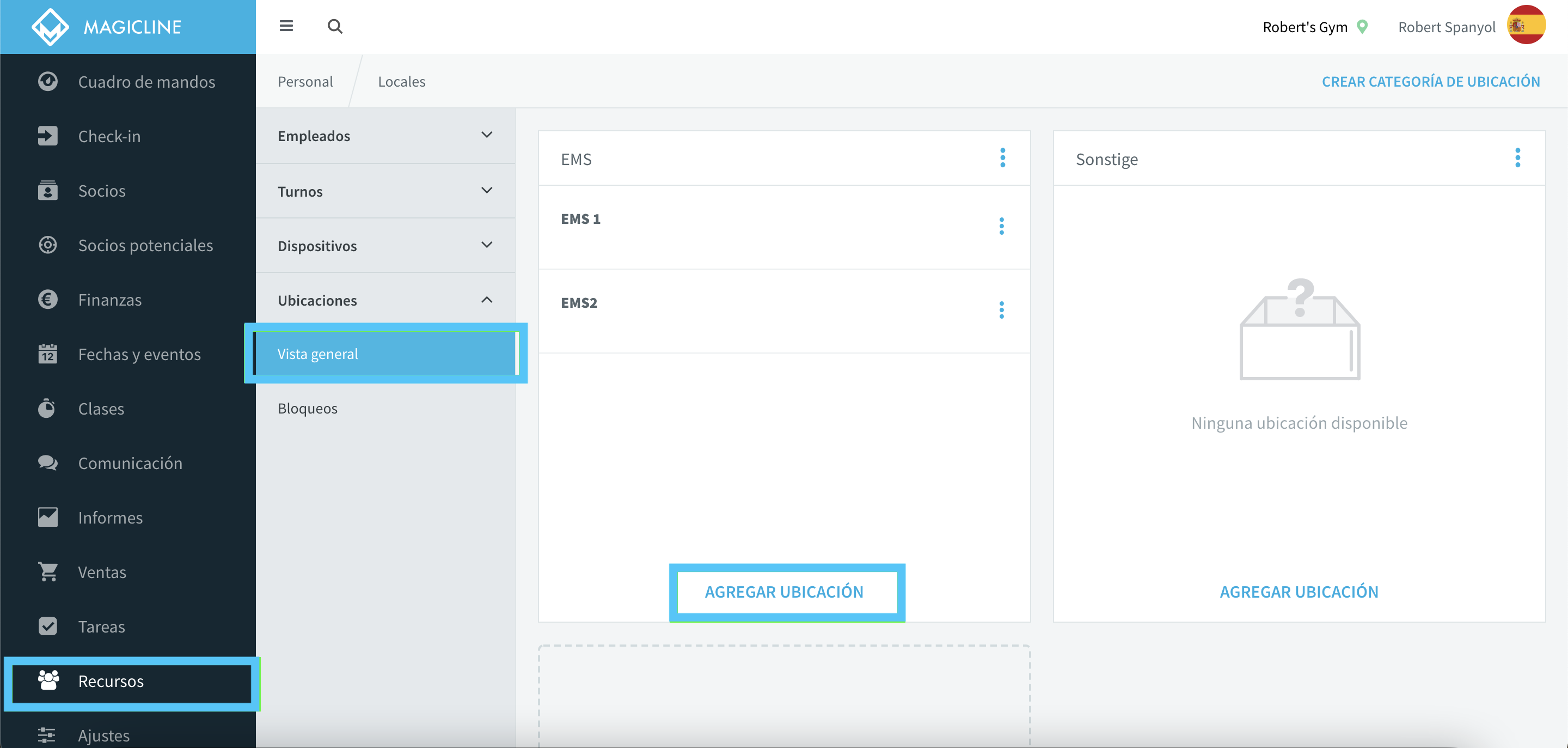Click the Ventas shopping cart icon
This screenshot has height=748, width=1568.
pyautogui.click(x=47, y=571)
